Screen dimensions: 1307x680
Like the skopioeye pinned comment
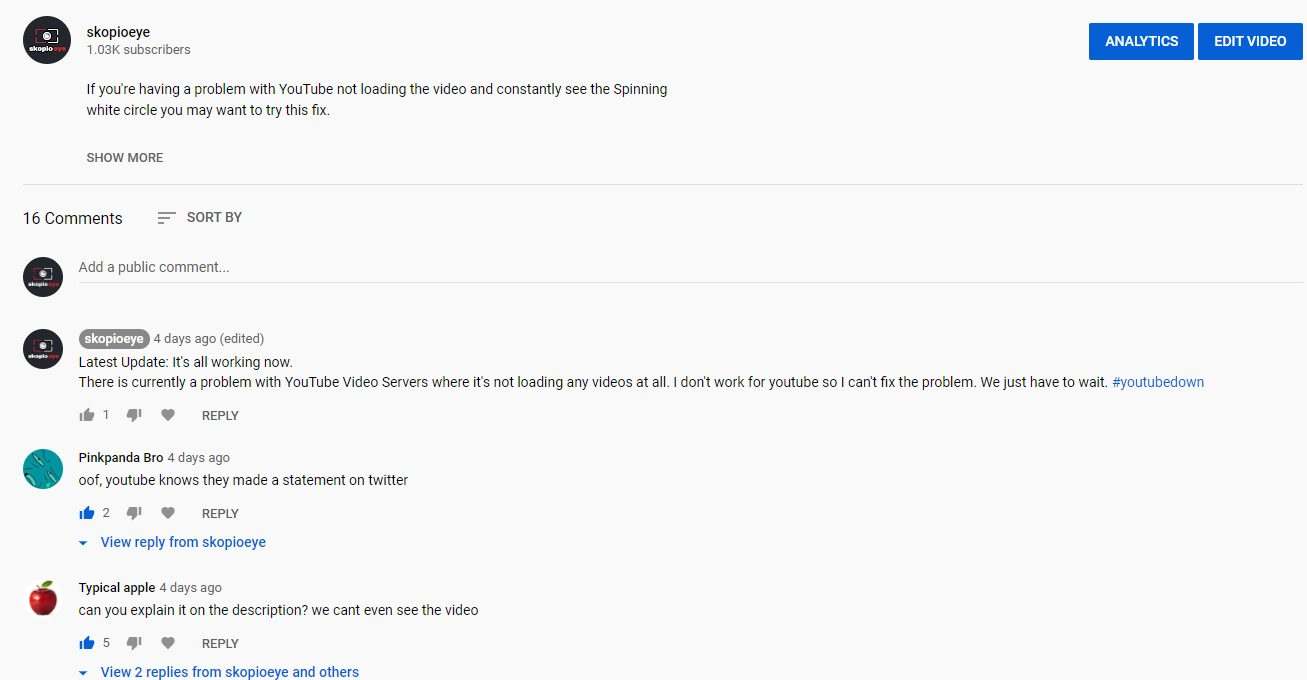pos(87,415)
